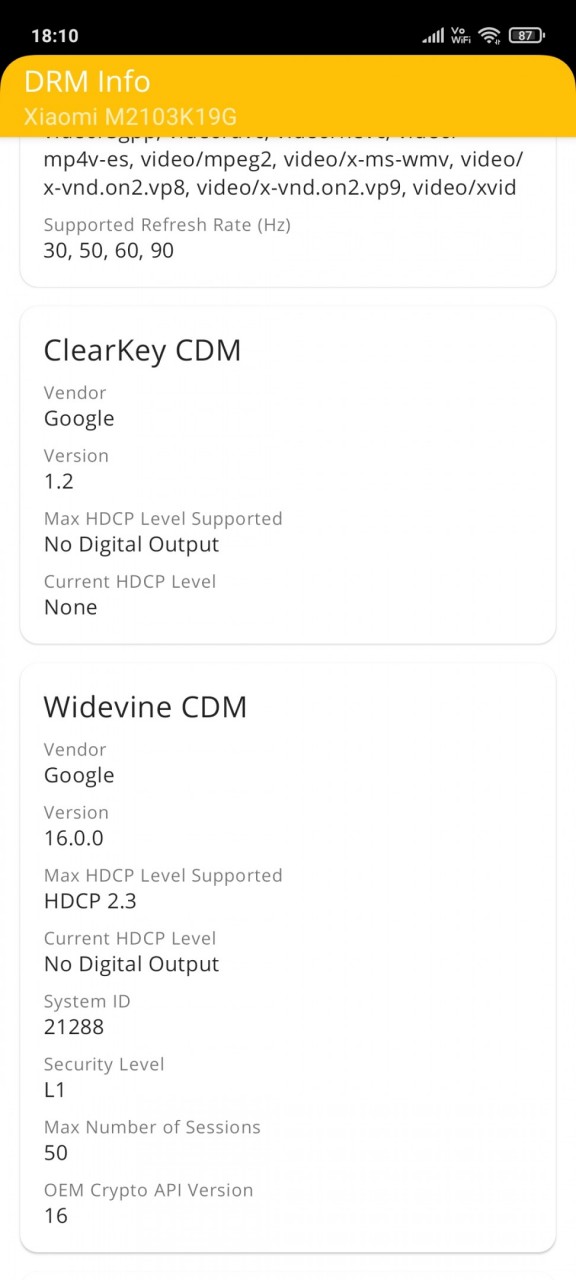Tap the video codec list text
The image size is (576, 1280).
pos(284,161)
